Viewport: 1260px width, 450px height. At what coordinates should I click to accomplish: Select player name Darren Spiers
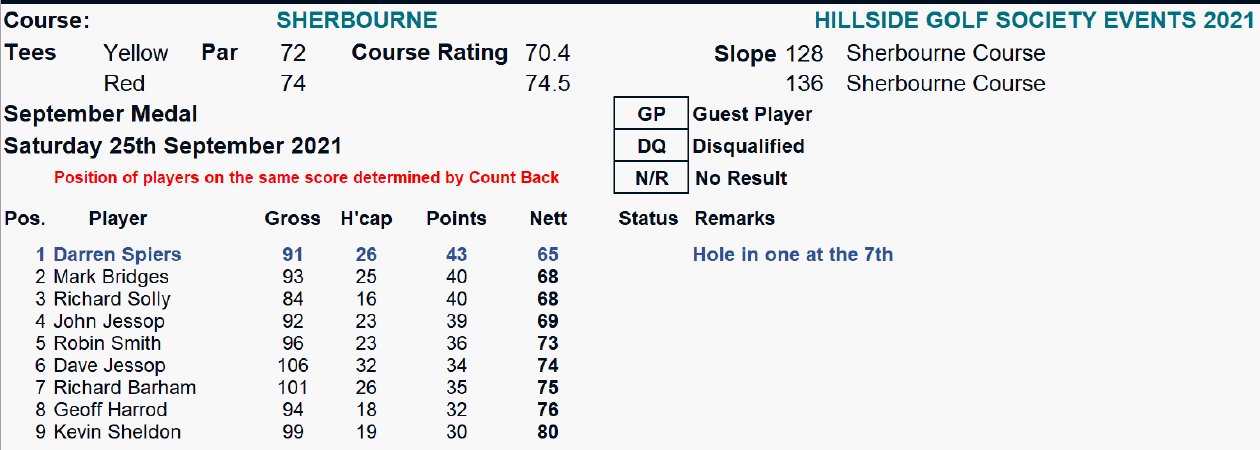point(117,255)
